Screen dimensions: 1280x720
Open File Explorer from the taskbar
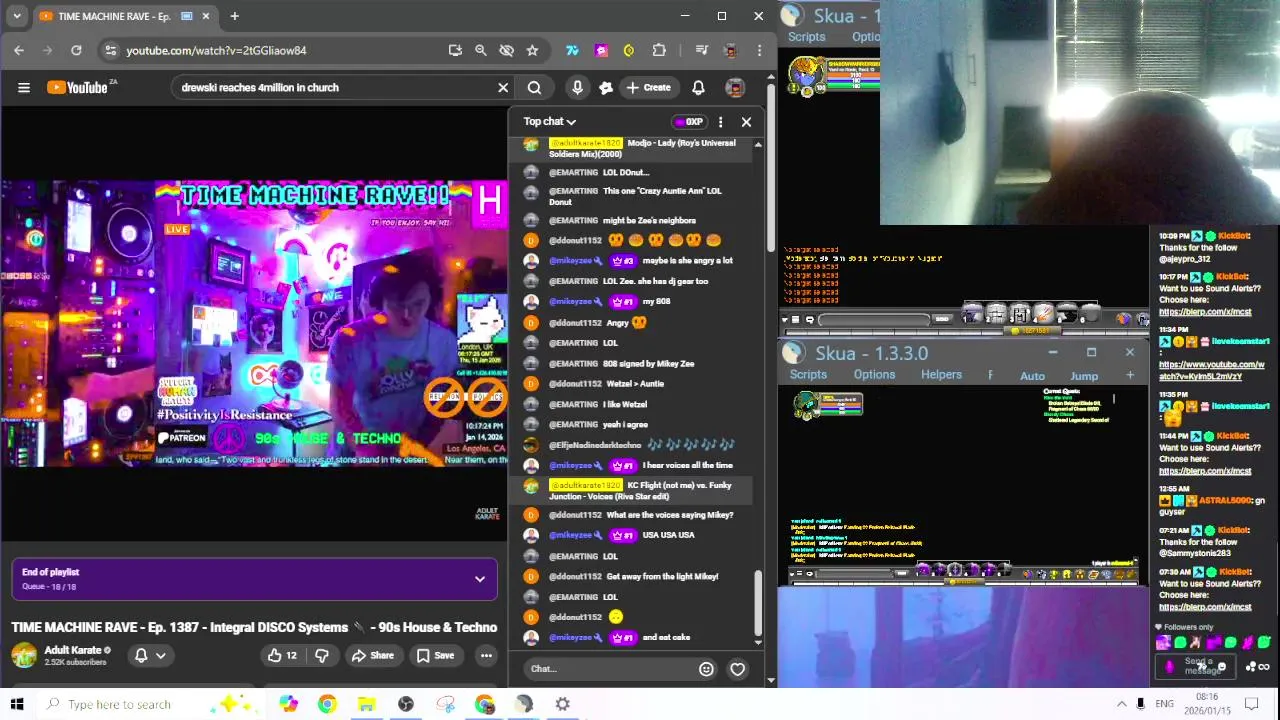click(x=366, y=704)
